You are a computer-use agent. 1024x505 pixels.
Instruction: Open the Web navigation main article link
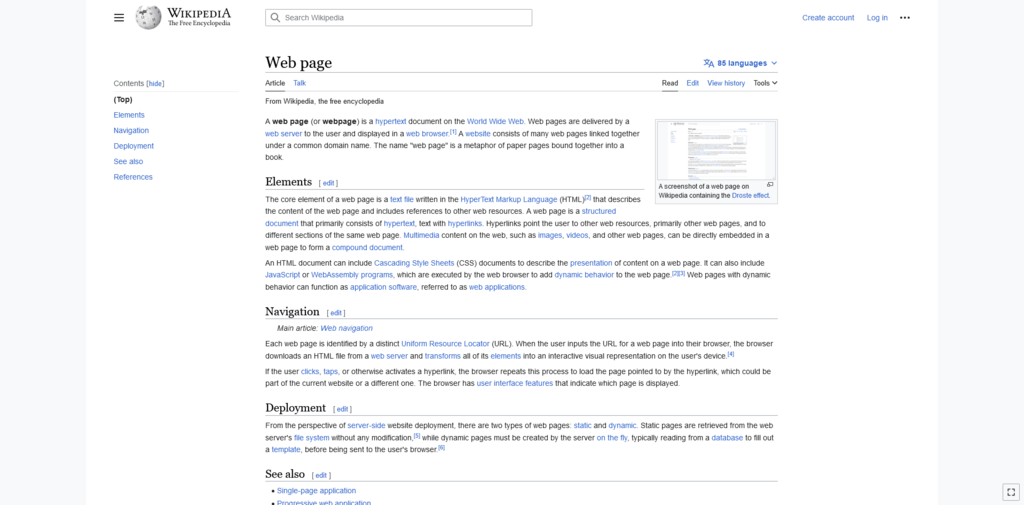(x=346, y=328)
